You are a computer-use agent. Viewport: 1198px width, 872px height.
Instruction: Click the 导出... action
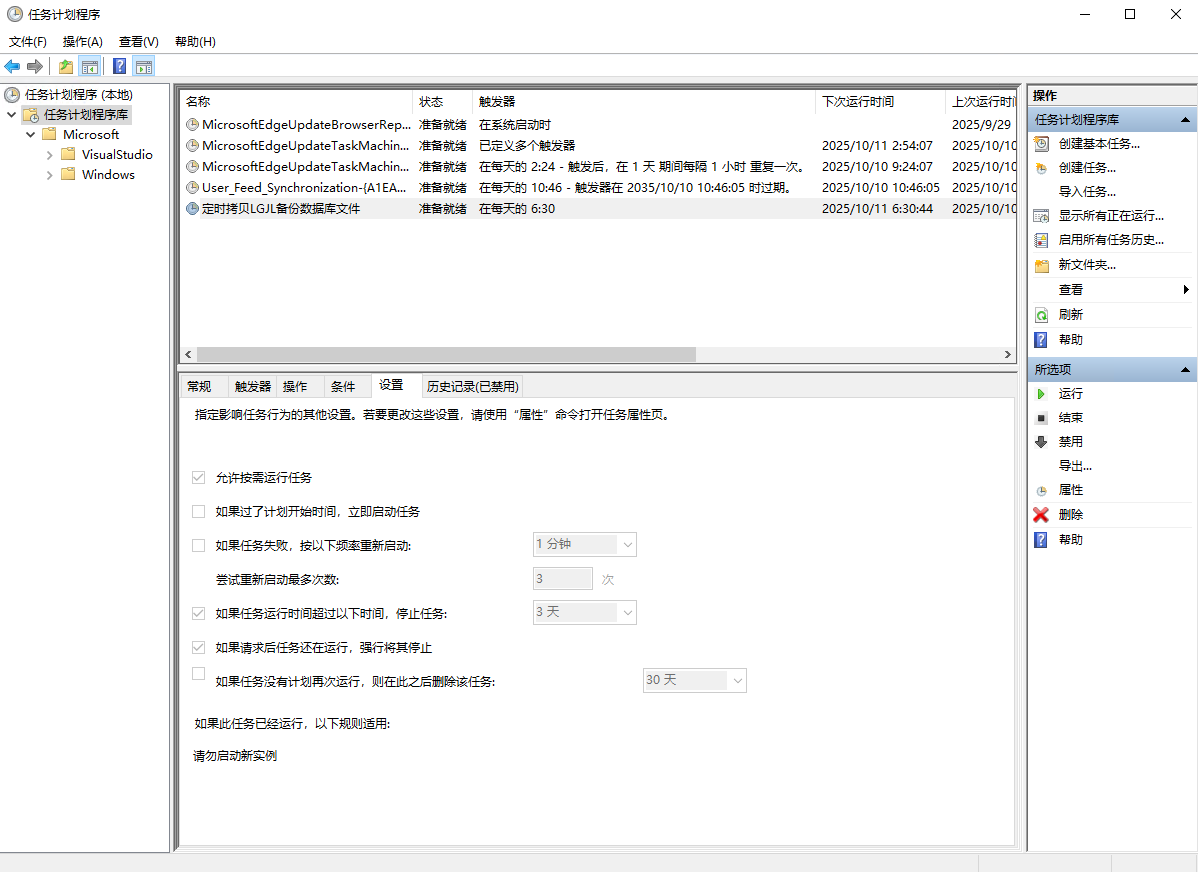pos(1075,466)
